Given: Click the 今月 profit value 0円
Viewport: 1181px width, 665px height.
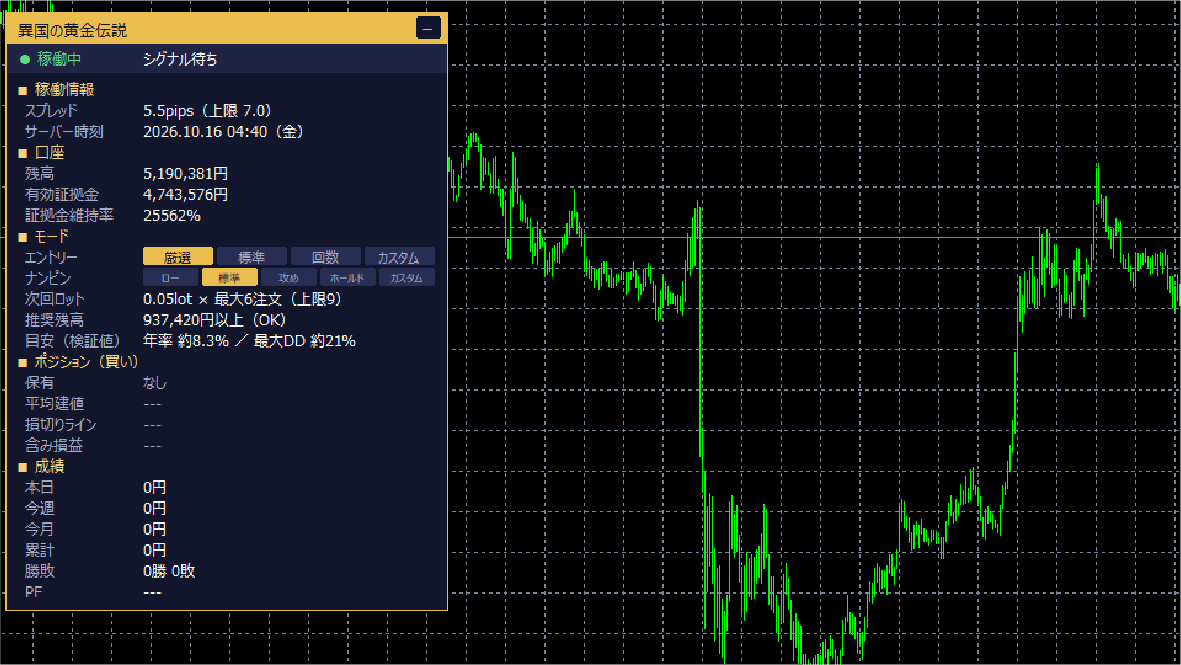Looking at the screenshot, I should (x=154, y=529).
